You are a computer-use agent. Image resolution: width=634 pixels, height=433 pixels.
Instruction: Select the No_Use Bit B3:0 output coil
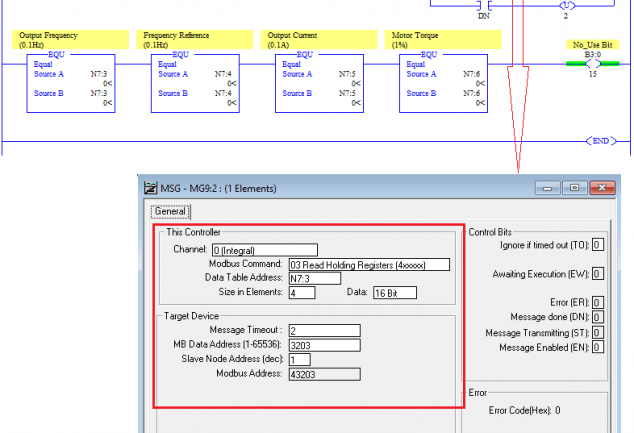click(593, 63)
